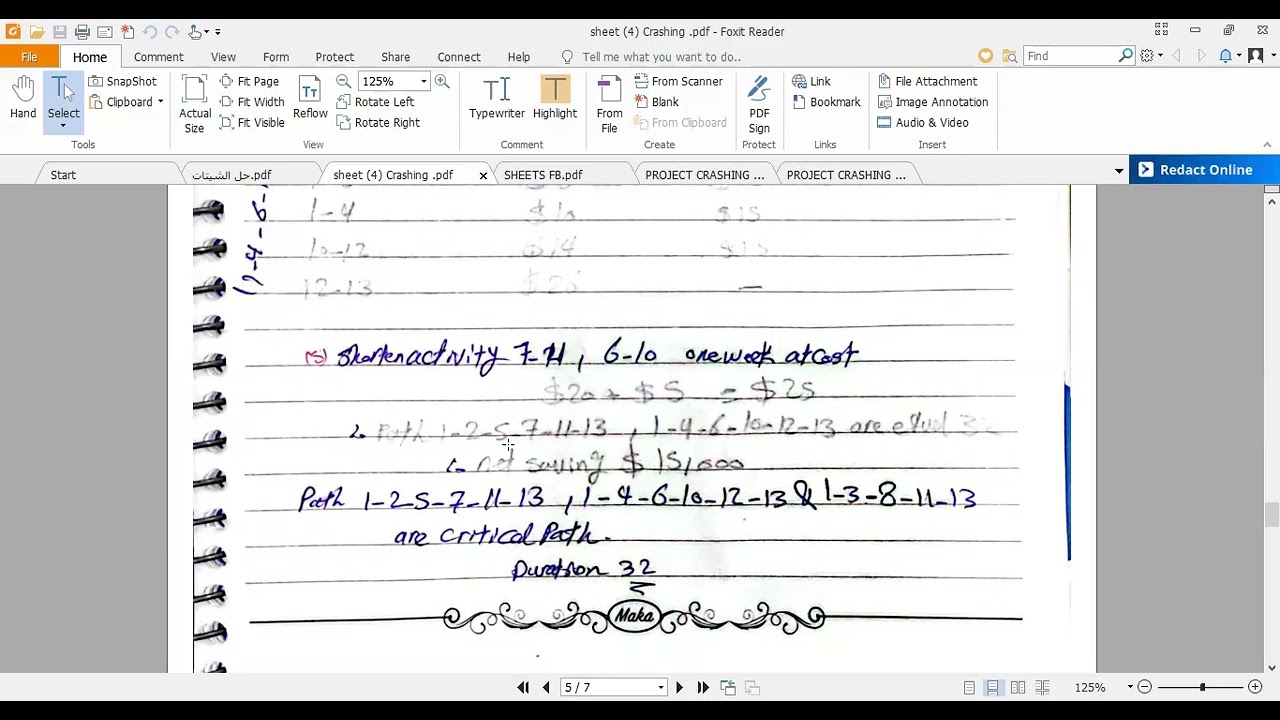1280x720 pixels.
Task: Apply Fit Visible view
Action: click(251, 123)
